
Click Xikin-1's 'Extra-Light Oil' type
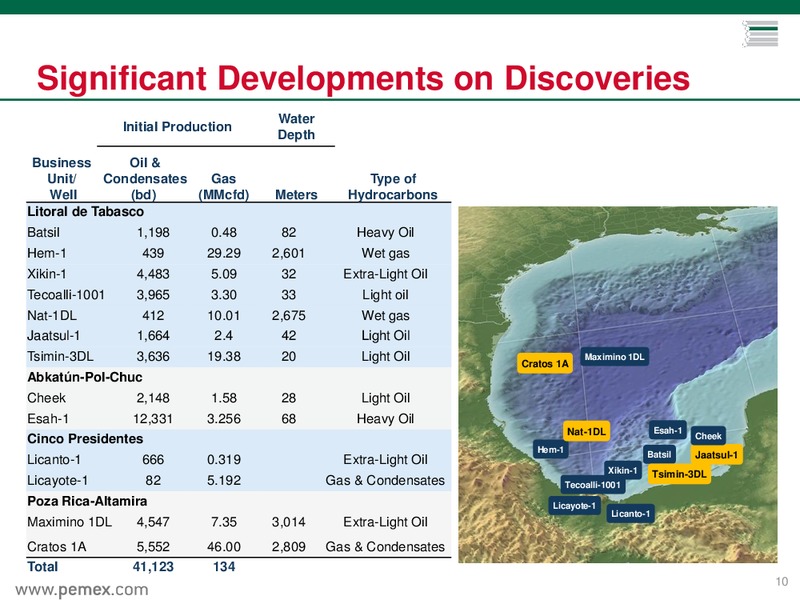[x=385, y=274]
